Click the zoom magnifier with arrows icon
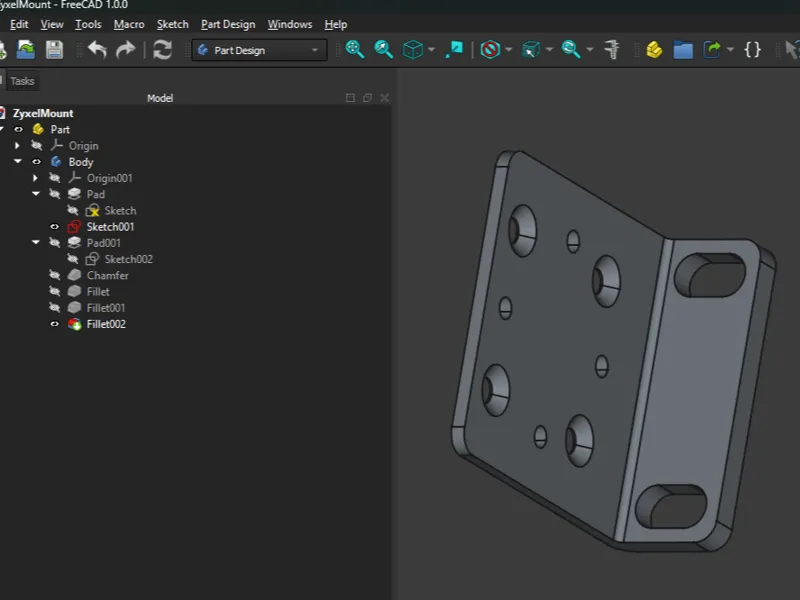 tap(571, 49)
